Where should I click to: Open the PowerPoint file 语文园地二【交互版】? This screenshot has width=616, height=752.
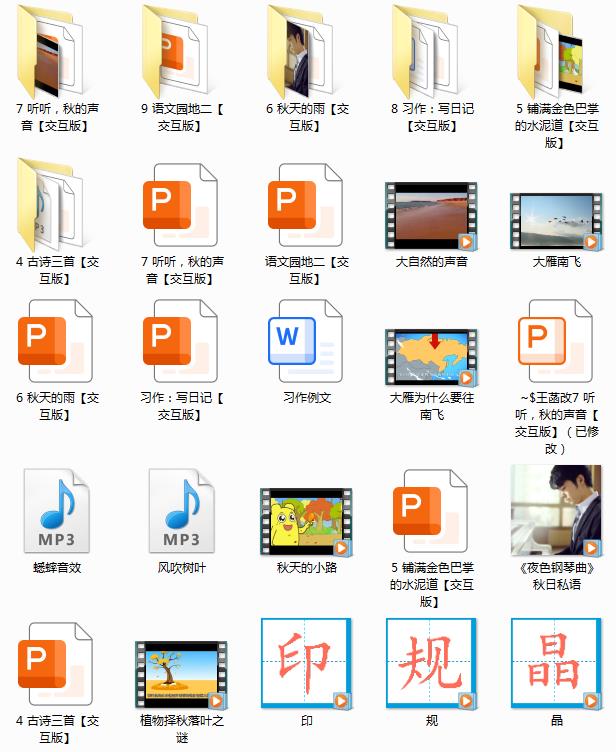(x=306, y=203)
